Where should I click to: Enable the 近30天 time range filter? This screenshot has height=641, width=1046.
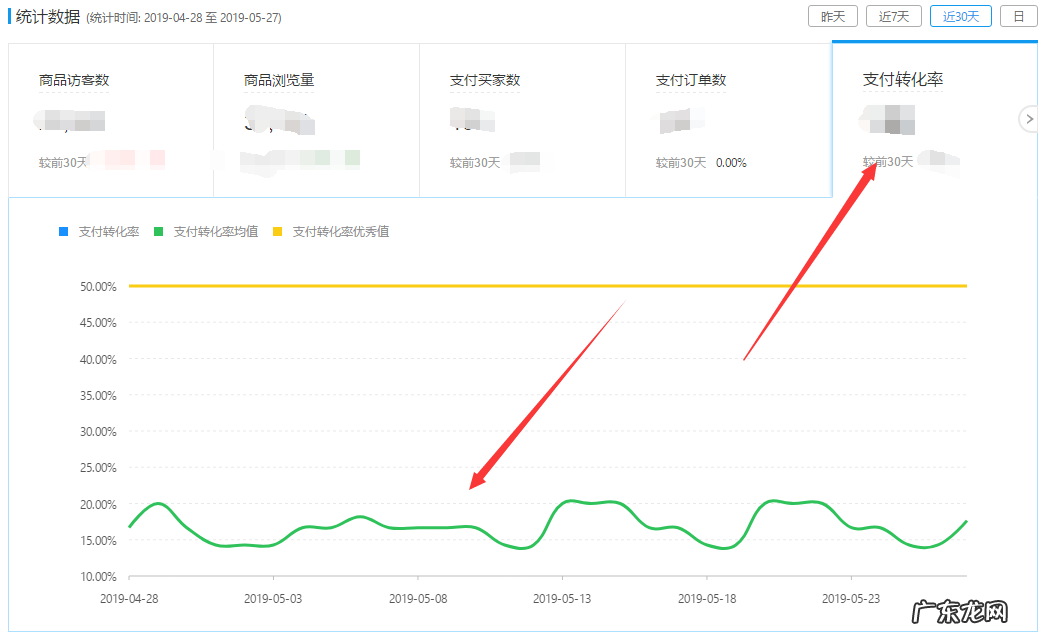coord(960,16)
